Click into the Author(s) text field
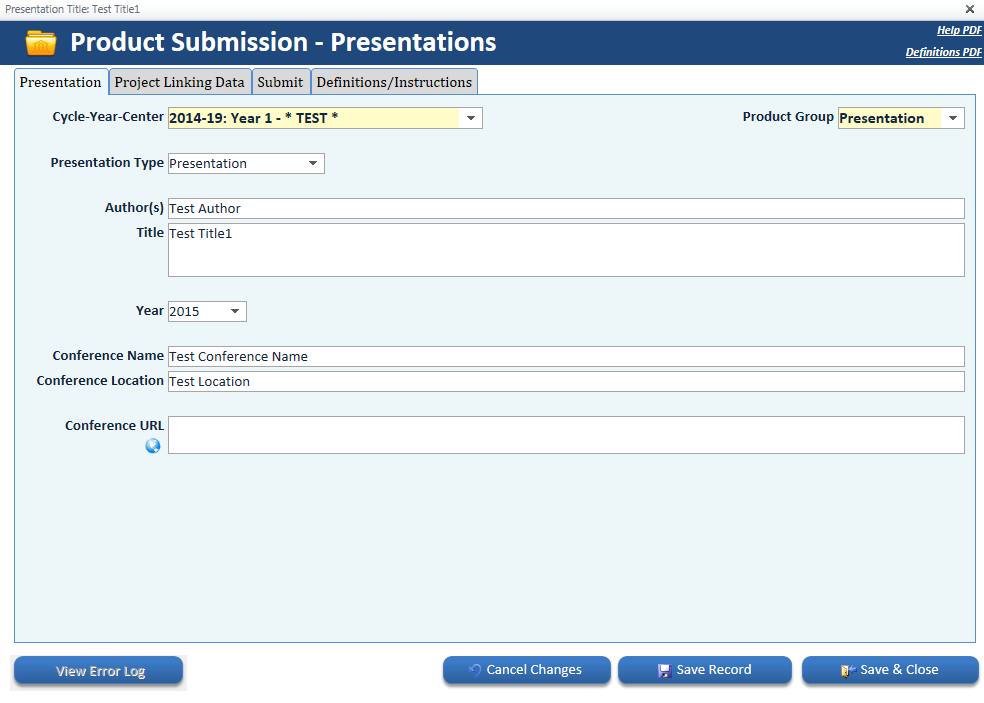Screen dimensions: 984x703 coord(565,208)
